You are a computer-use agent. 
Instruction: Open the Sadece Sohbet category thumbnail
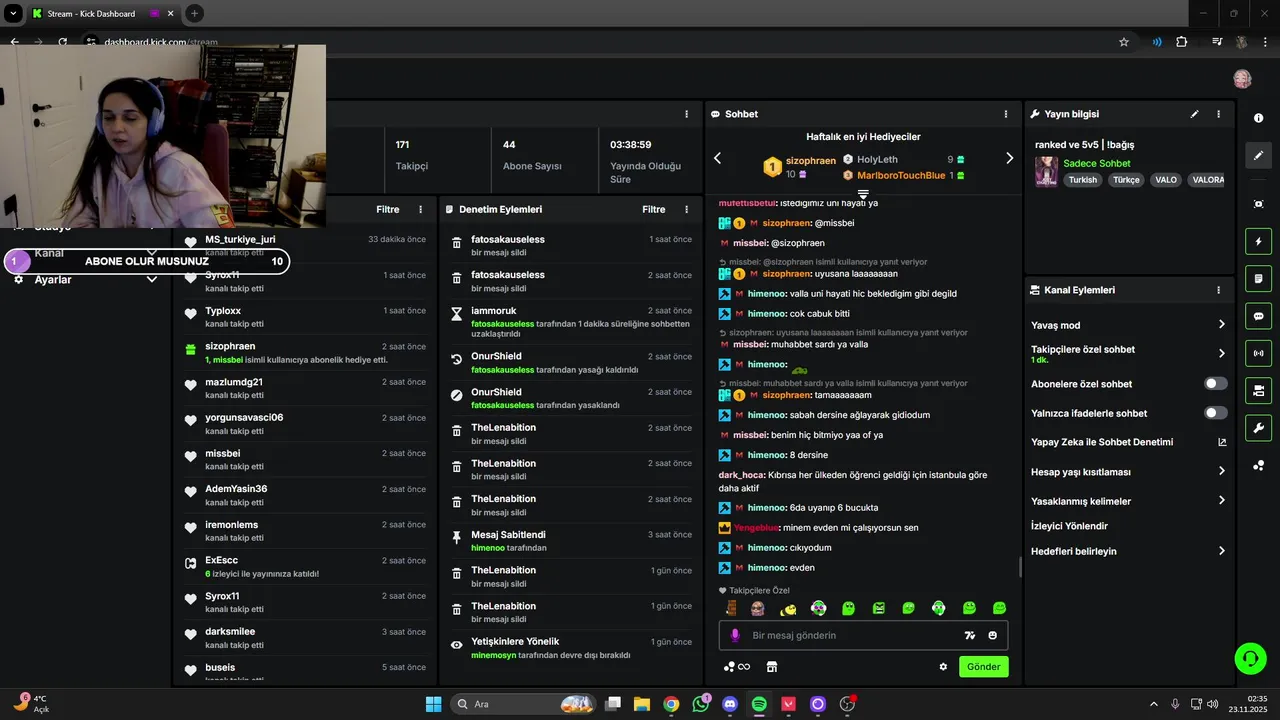1046,171
